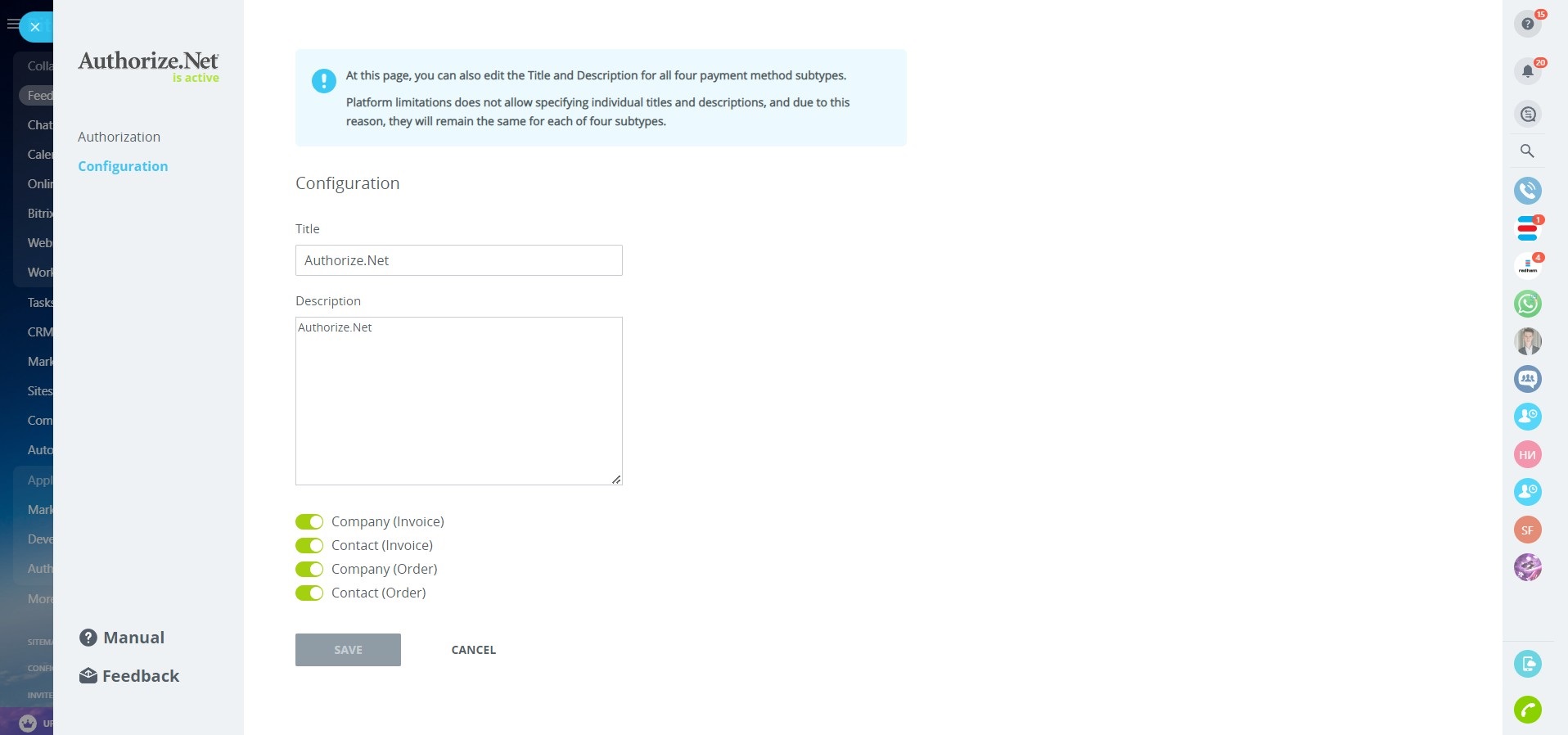The image size is (1568, 735).
Task: Turn off the Contact (Invoice) switch
Action: (x=309, y=545)
